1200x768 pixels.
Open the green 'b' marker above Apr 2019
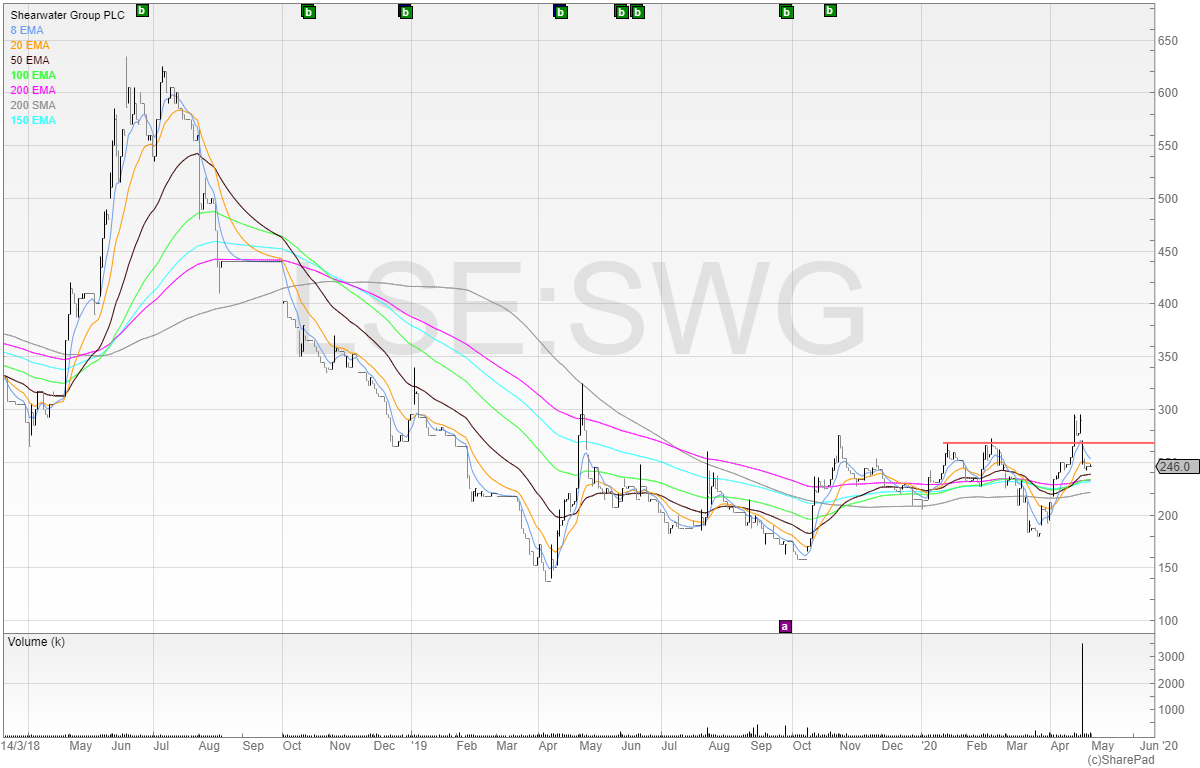coord(560,12)
